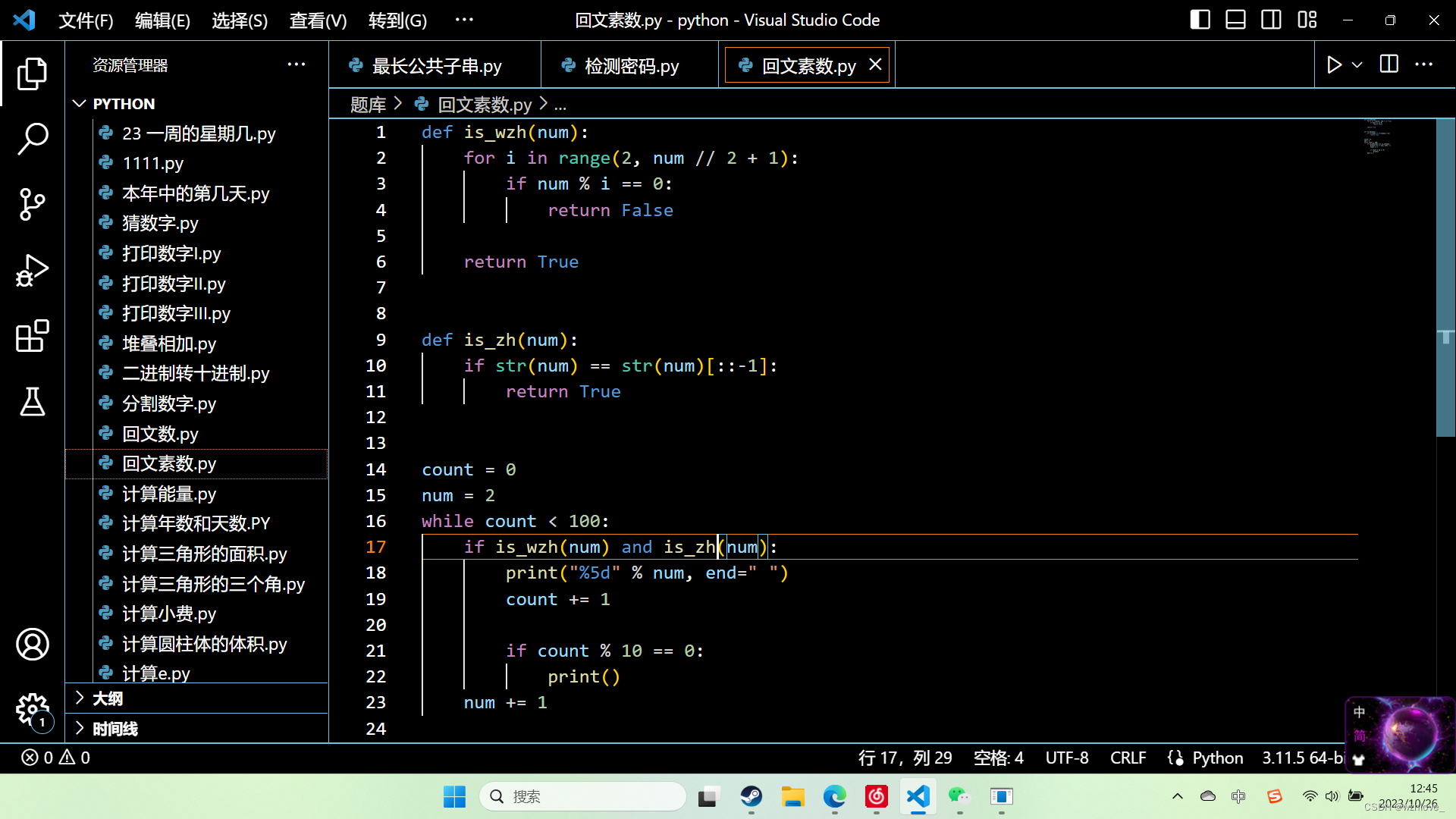Open 二进制转十进制.py in the file tree
This screenshot has width=1456, height=819.
point(196,373)
